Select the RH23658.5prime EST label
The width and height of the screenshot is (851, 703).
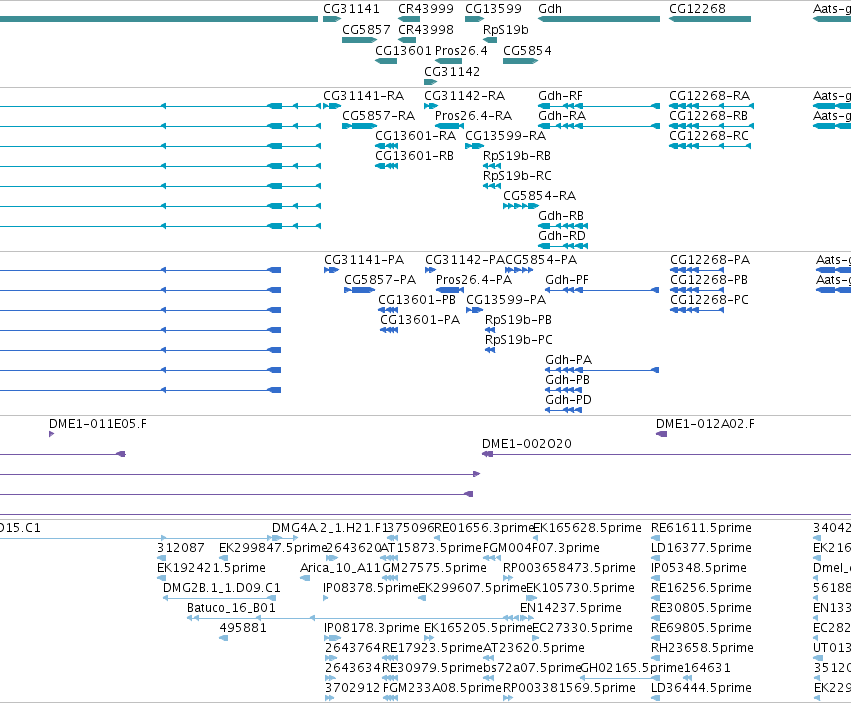click(702, 648)
